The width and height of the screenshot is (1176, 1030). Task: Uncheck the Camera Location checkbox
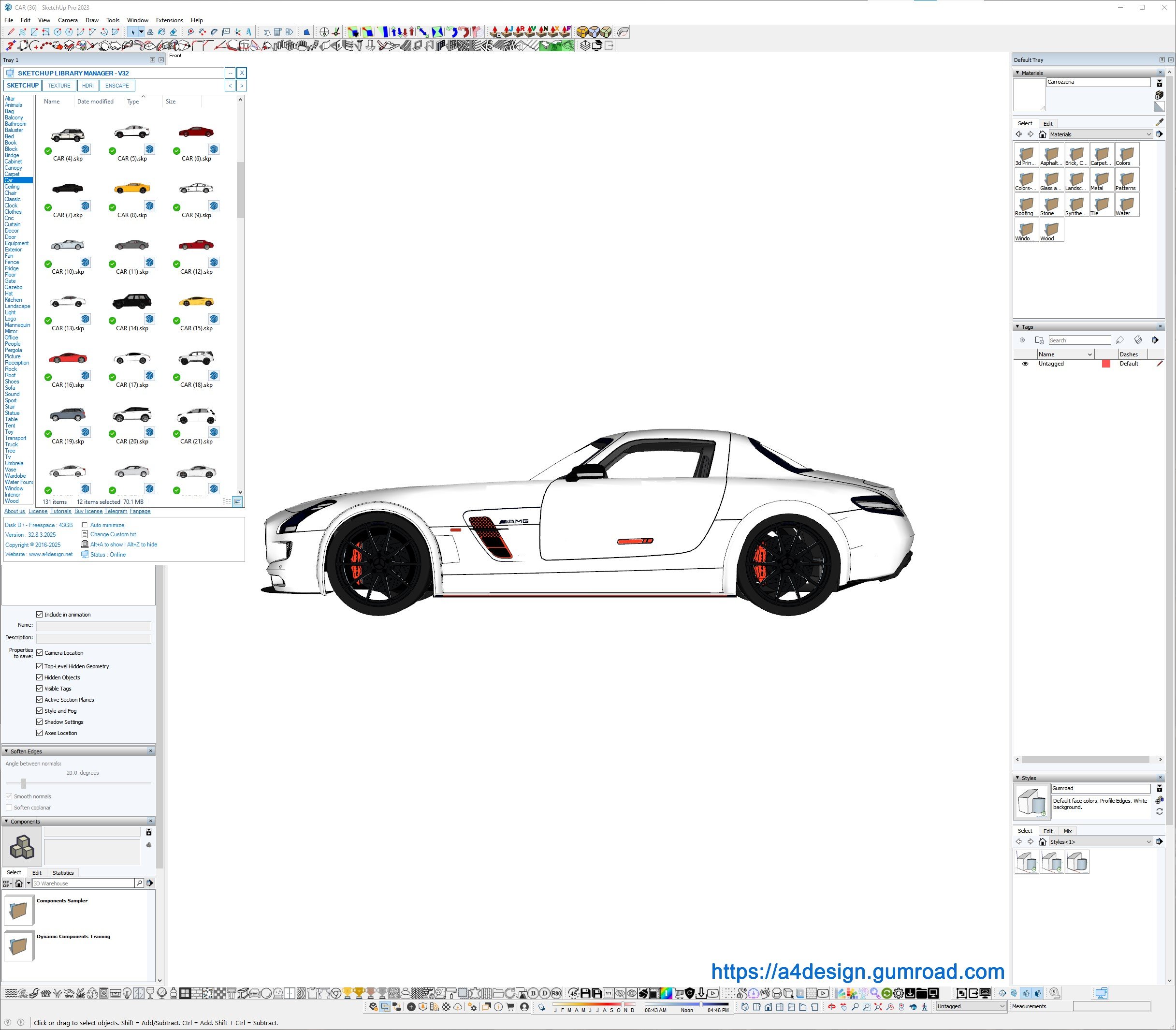pos(40,652)
